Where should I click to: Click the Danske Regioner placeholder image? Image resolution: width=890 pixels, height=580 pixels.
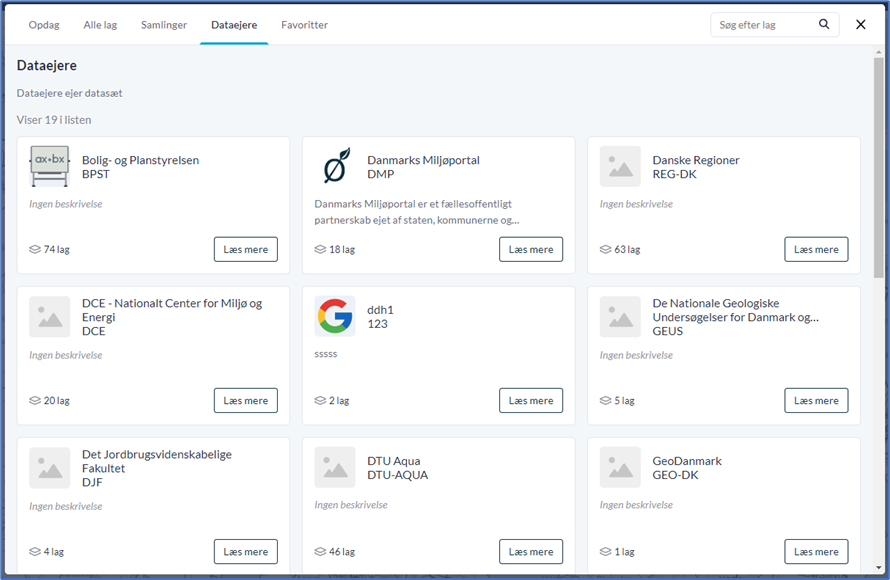coord(620,166)
